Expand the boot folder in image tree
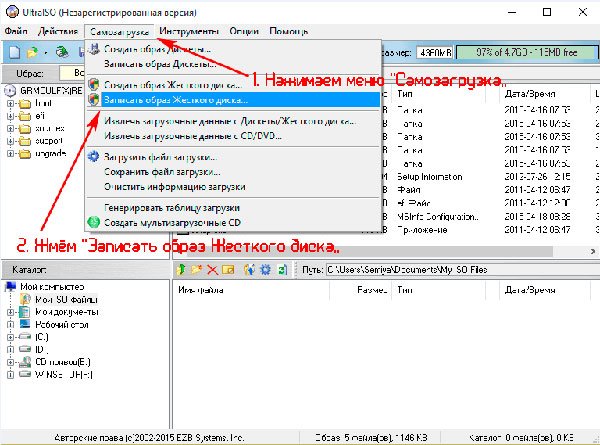Viewport: 600px width, 445px height. click(11, 103)
